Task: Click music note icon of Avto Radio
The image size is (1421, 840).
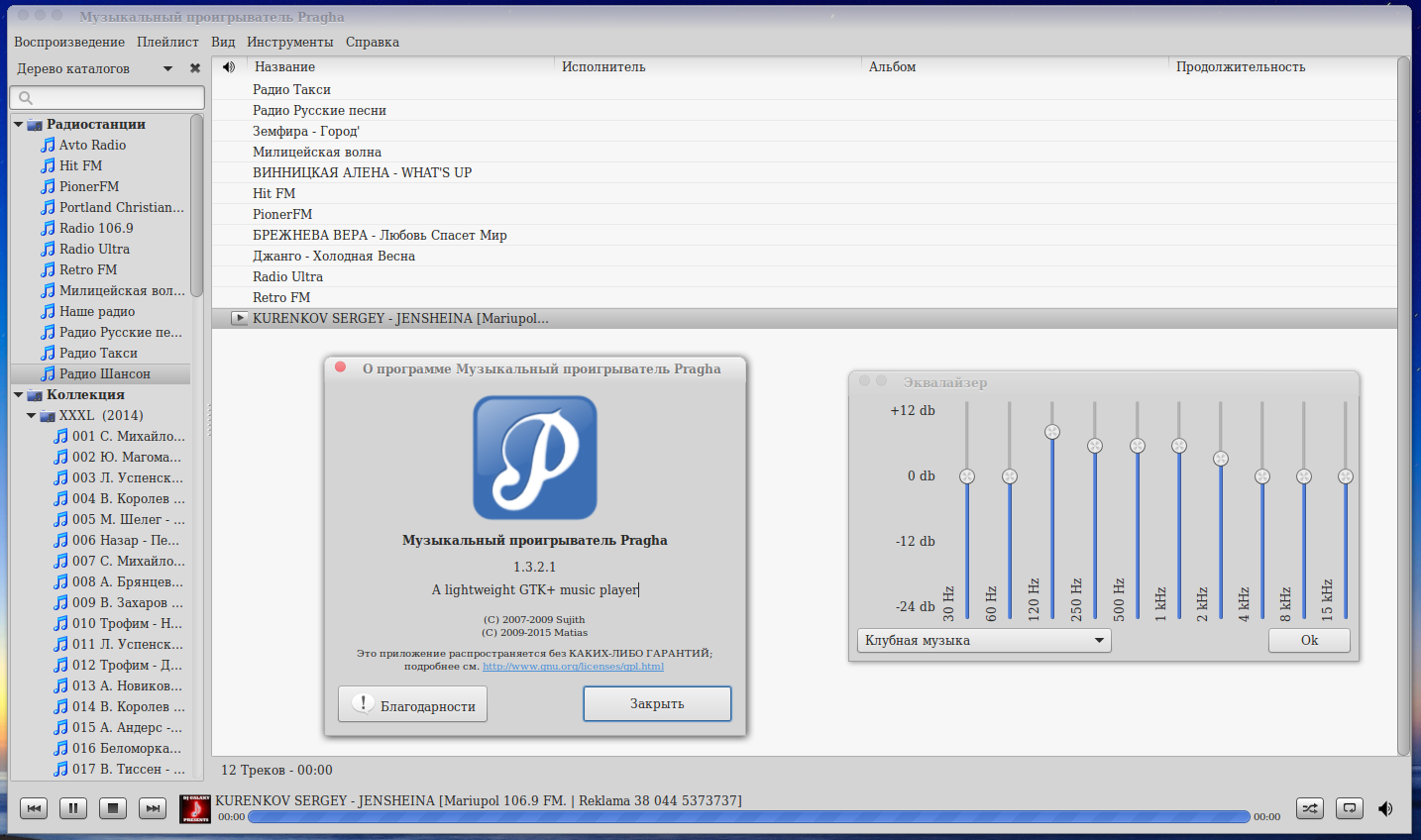Action: coord(48,145)
